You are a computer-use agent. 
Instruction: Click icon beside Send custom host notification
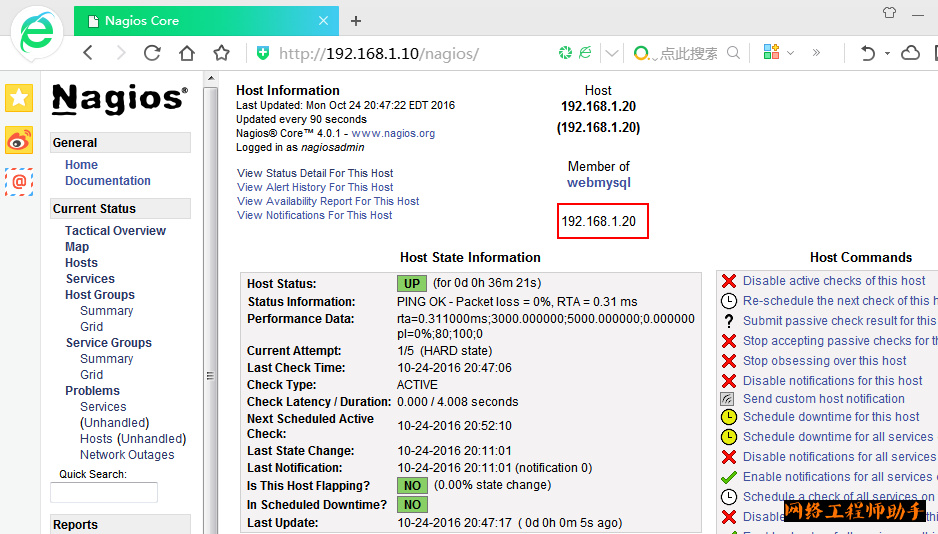[x=727, y=399]
